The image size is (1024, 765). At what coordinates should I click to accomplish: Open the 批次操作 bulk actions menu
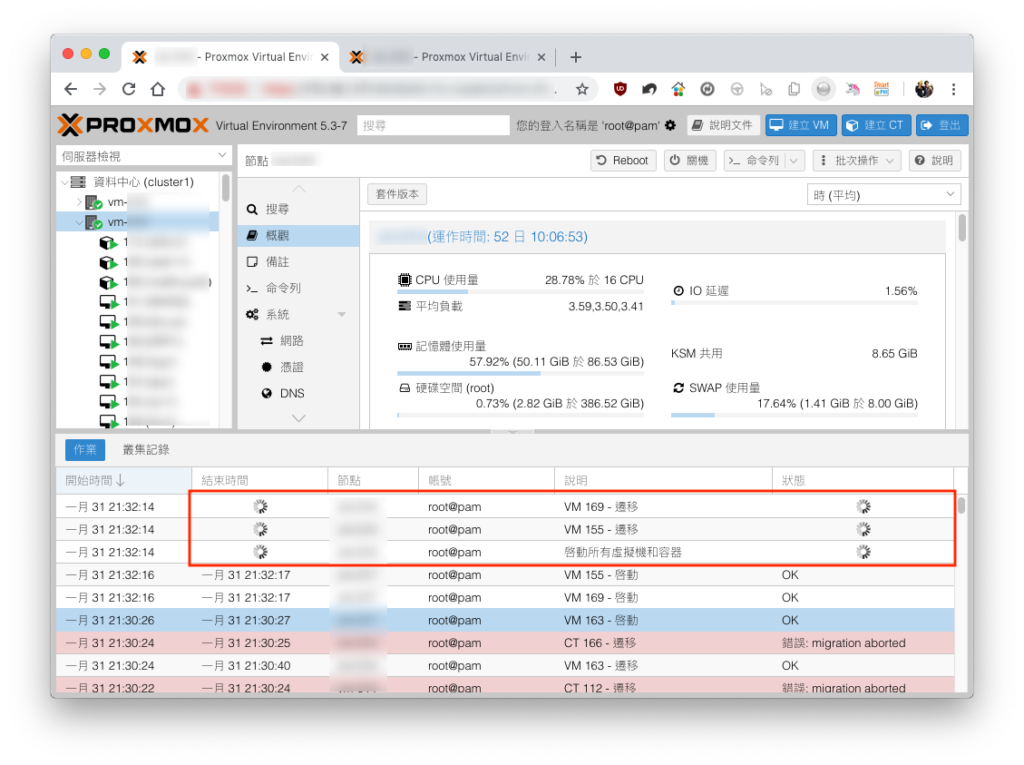pos(857,161)
